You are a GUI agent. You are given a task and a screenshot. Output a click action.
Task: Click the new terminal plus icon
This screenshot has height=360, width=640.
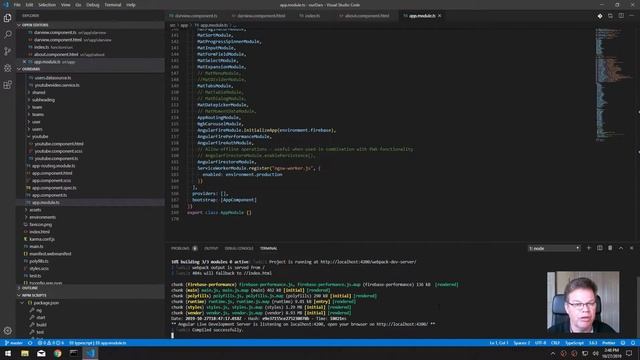pyautogui.click(x=589, y=248)
